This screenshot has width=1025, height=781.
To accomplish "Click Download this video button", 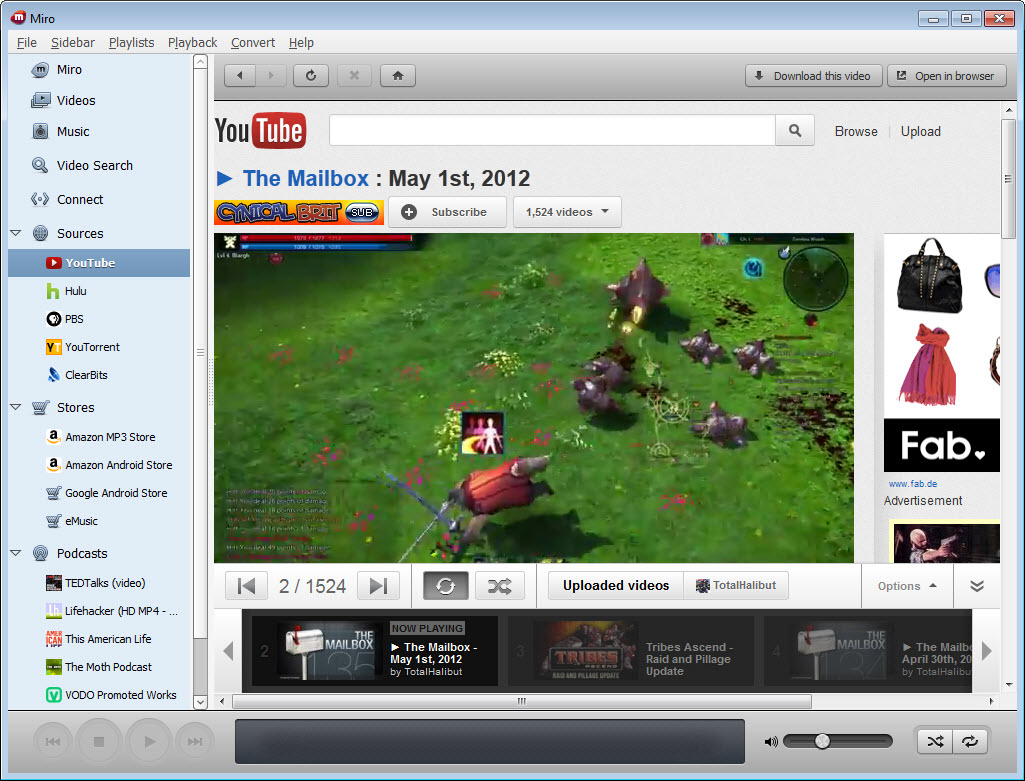I will pyautogui.click(x=813, y=76).
